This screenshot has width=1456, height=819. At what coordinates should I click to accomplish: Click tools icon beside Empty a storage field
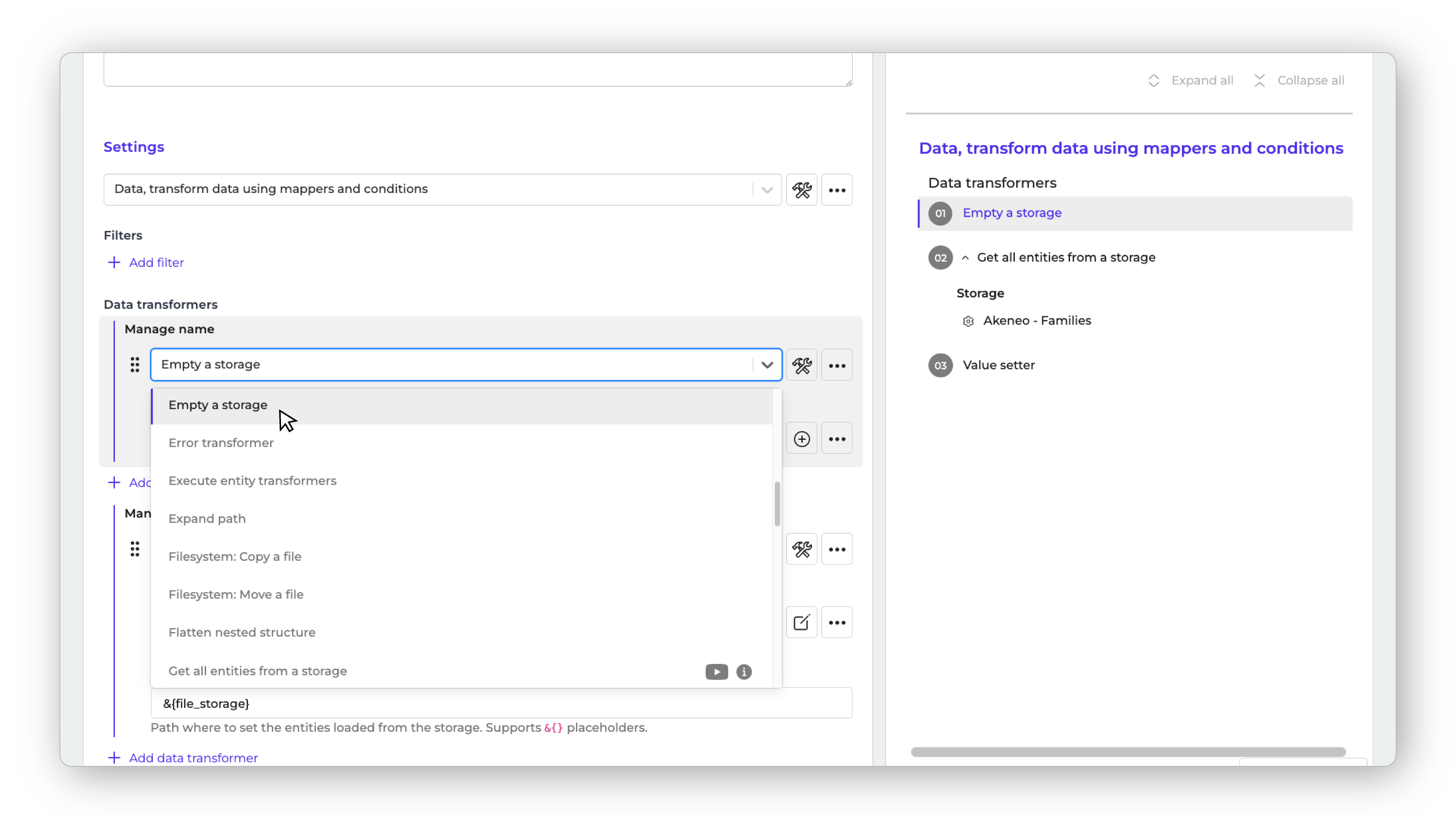pyautogui.click(x=802, y=365)
